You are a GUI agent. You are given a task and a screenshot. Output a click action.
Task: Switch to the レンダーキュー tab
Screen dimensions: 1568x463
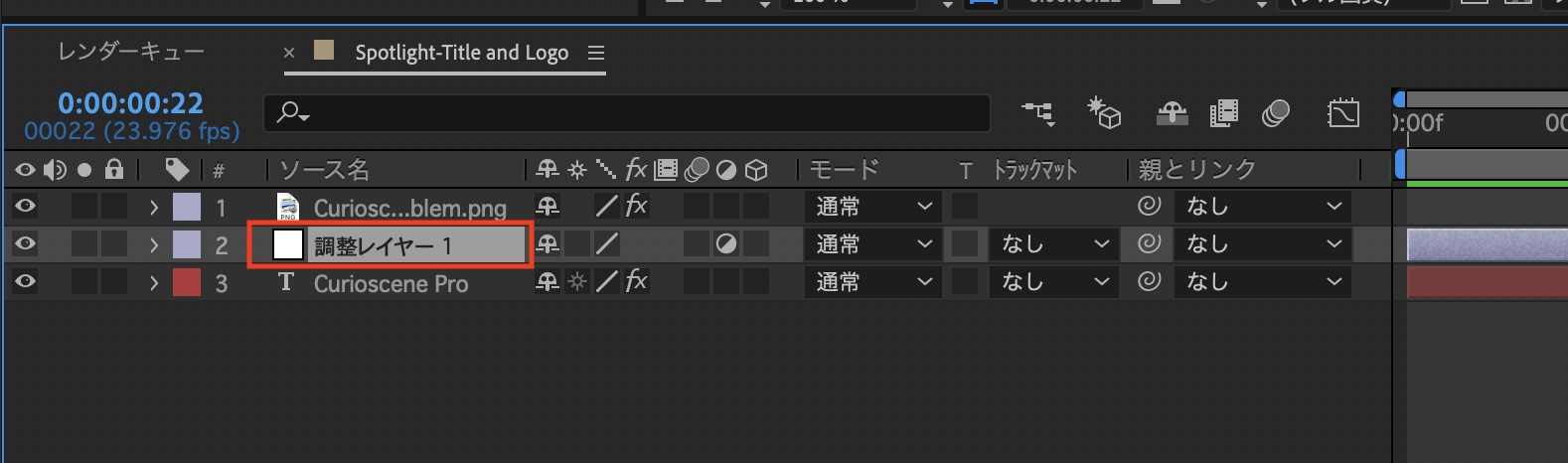click(x=130, y=52)
